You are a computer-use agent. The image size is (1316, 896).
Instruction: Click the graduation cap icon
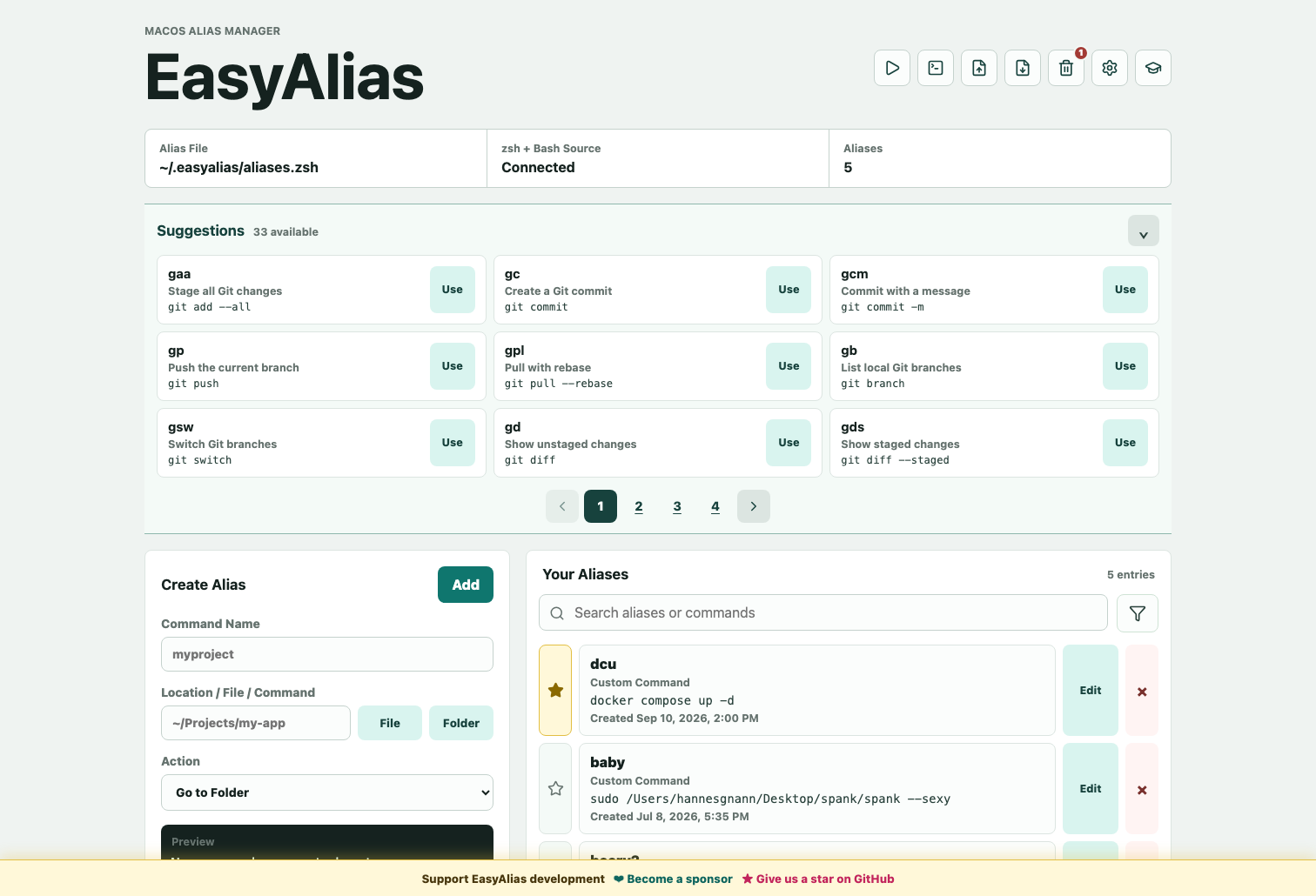(1153, 68)
